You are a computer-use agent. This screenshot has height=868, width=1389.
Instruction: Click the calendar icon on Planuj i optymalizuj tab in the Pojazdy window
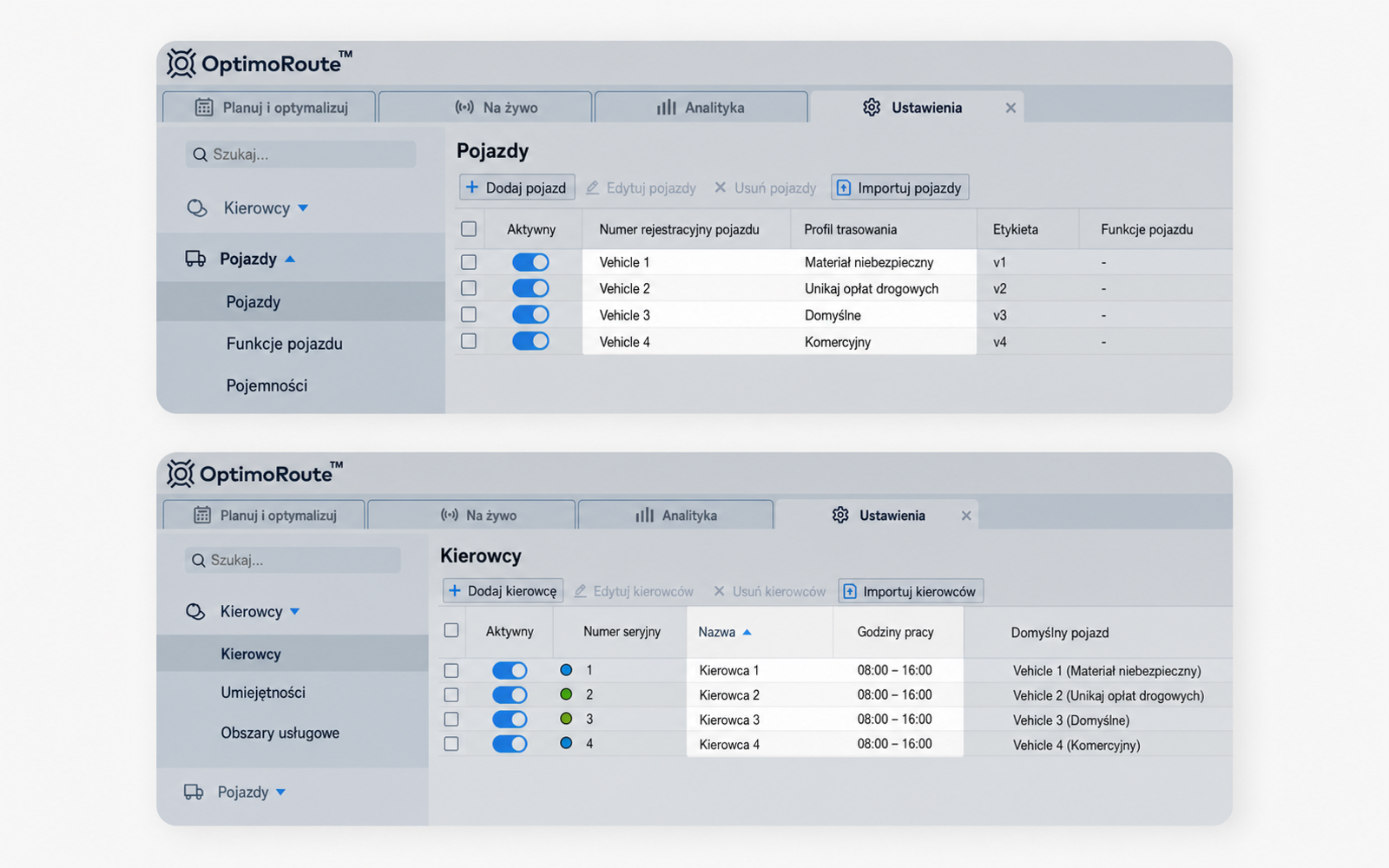pos(204,108)
